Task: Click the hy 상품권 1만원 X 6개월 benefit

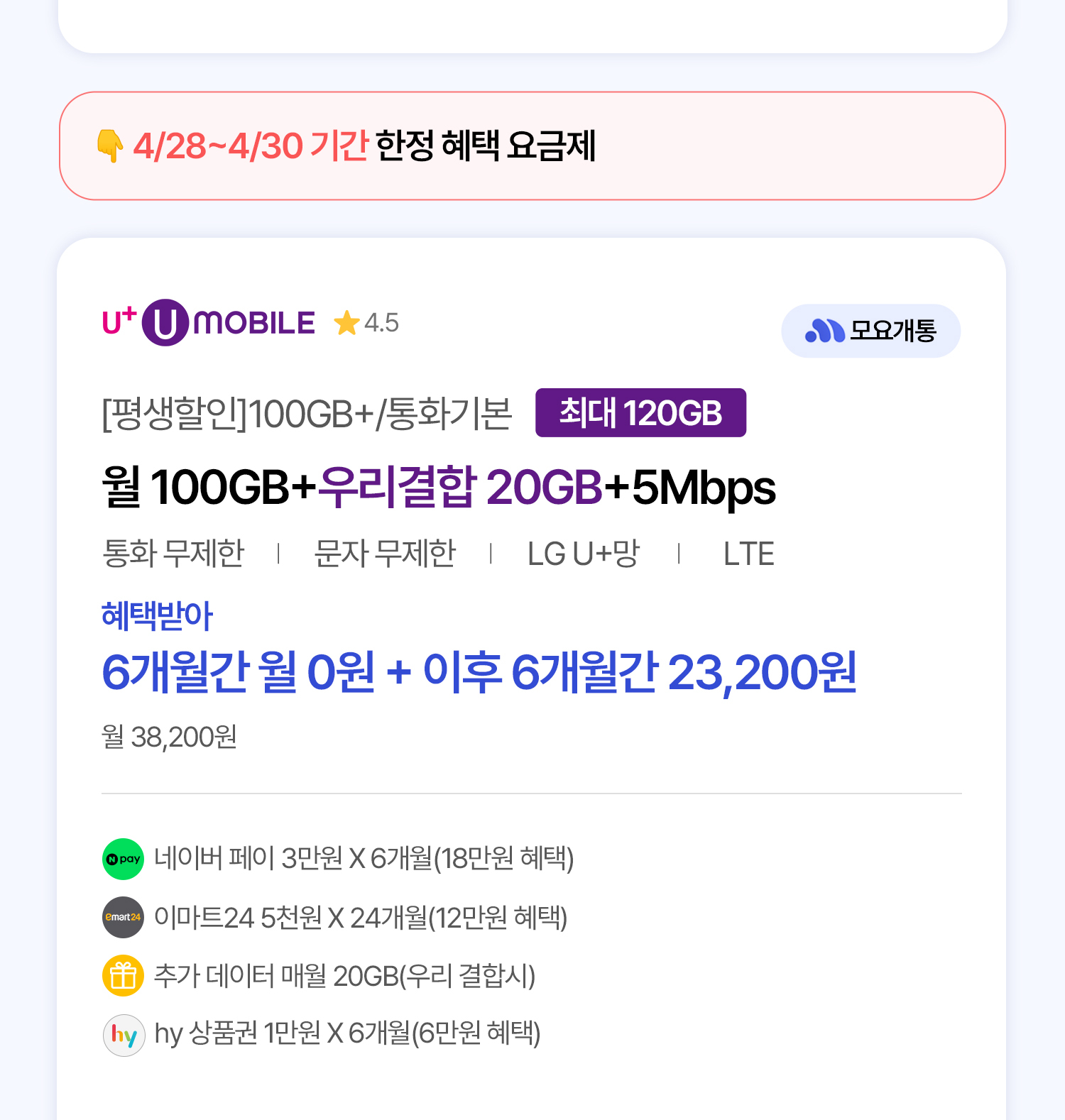Action: pyautogui.click(x=348, y=1034)
